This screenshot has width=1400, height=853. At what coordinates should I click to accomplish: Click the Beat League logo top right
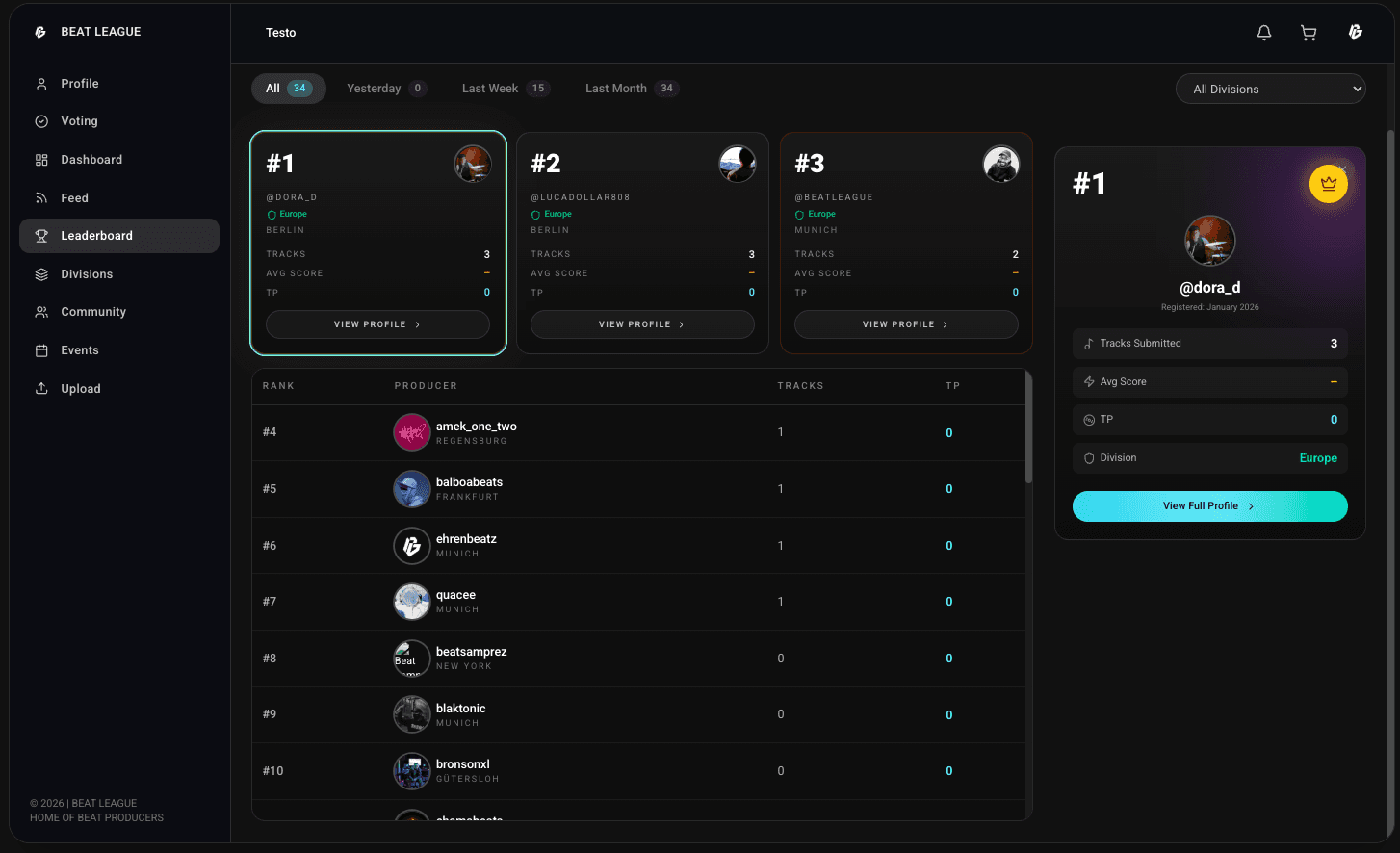pos(1355,32)
